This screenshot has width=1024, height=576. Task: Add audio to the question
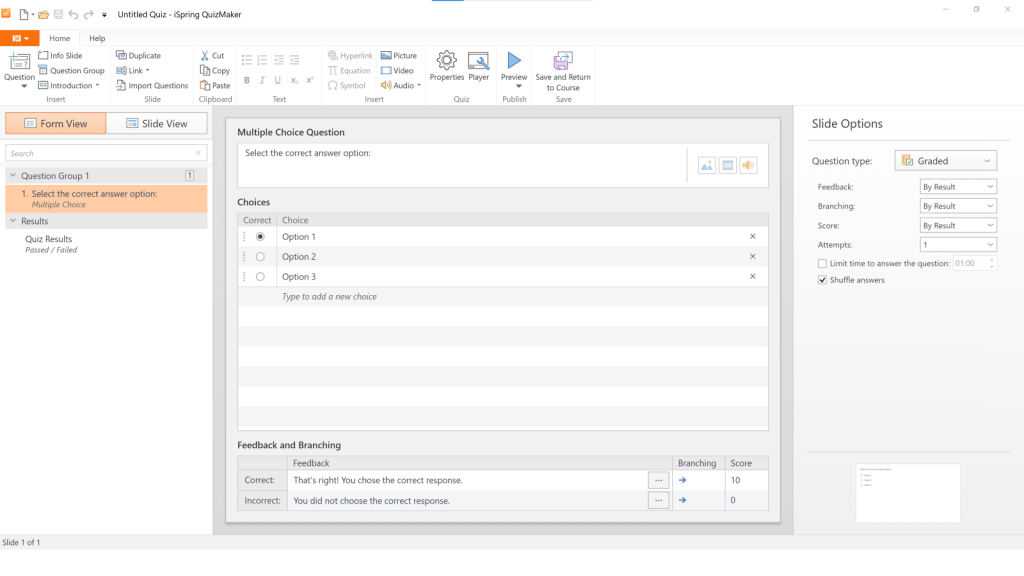click(398, 84)
